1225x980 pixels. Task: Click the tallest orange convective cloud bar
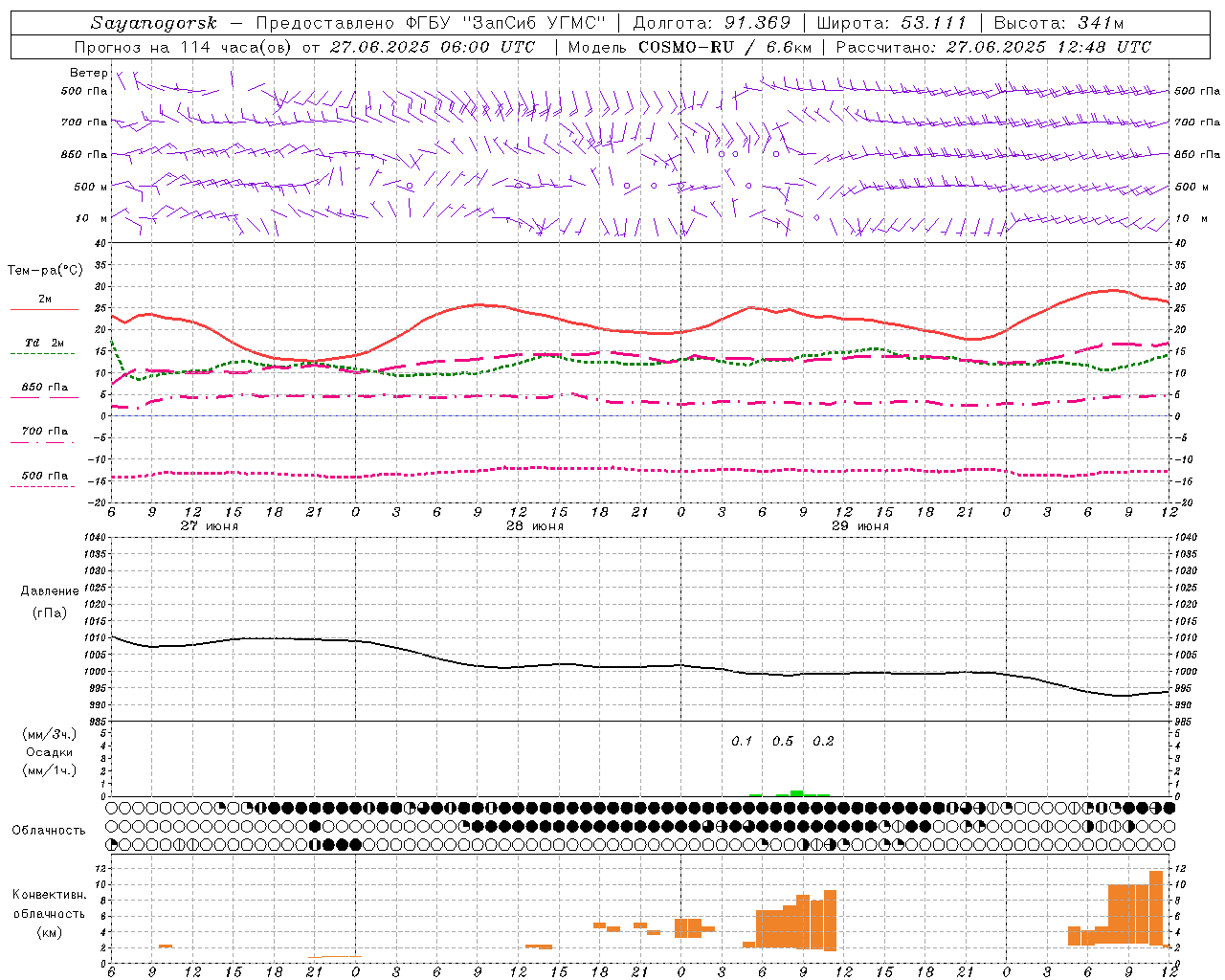tap(1156, 908)
